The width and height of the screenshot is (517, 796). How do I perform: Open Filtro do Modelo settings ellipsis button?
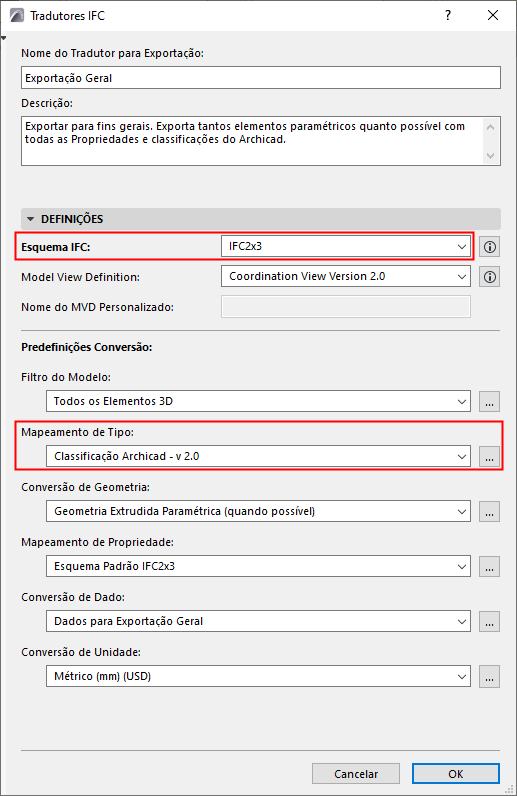(x=490, y=402)
